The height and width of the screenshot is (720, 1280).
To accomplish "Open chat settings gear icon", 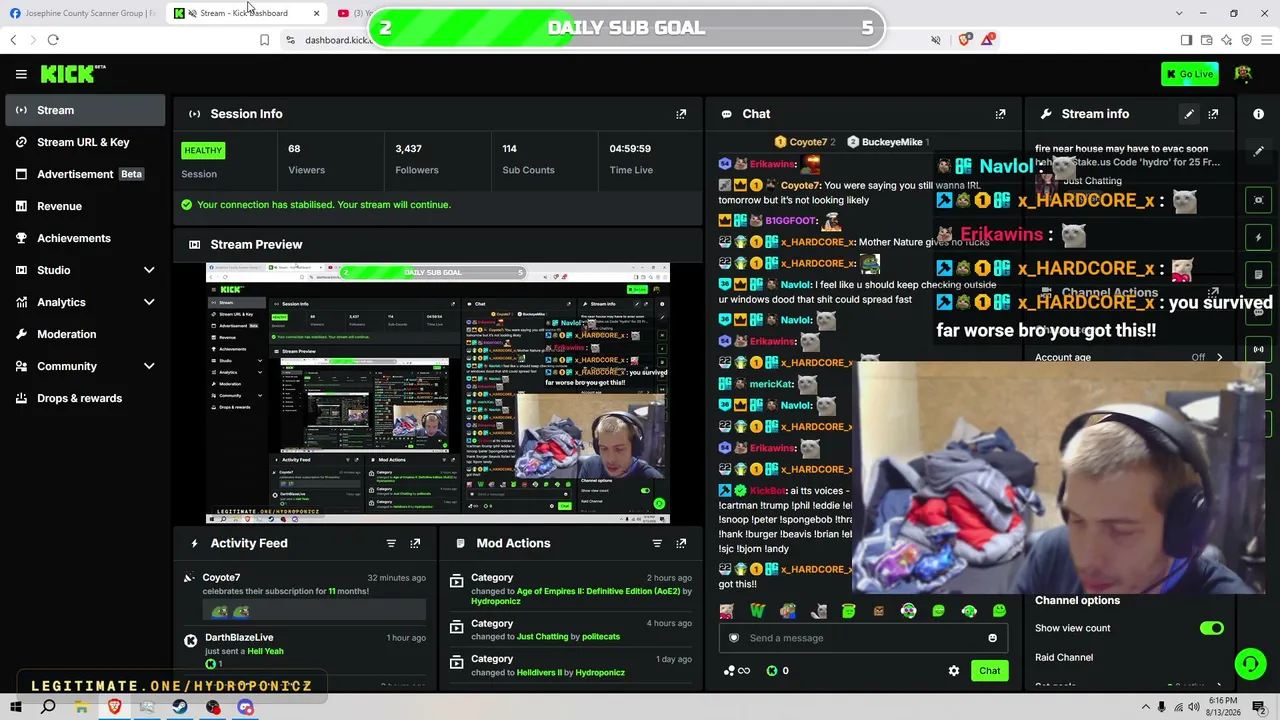I will [x=954, y=671].
